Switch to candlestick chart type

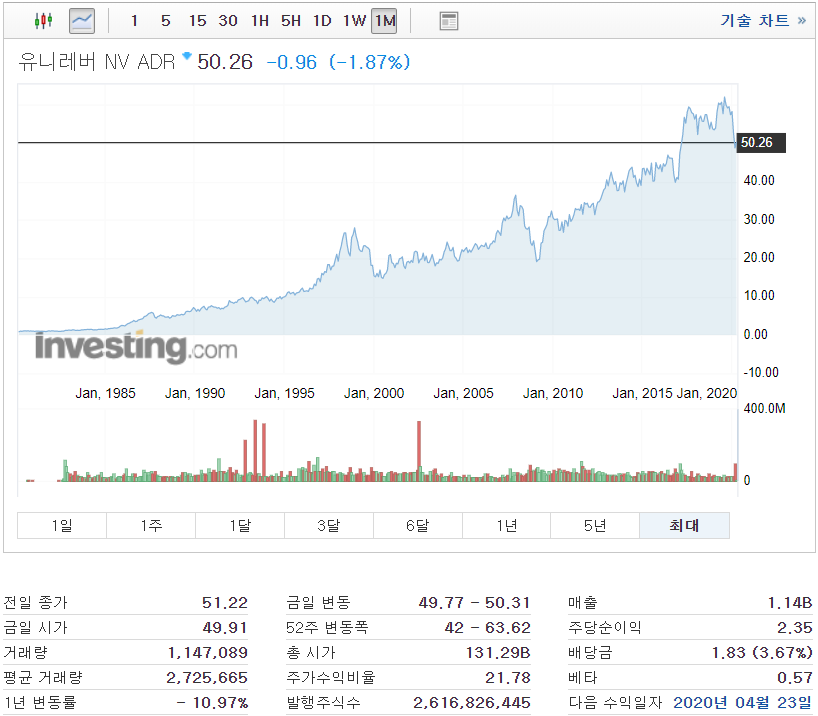43,21
